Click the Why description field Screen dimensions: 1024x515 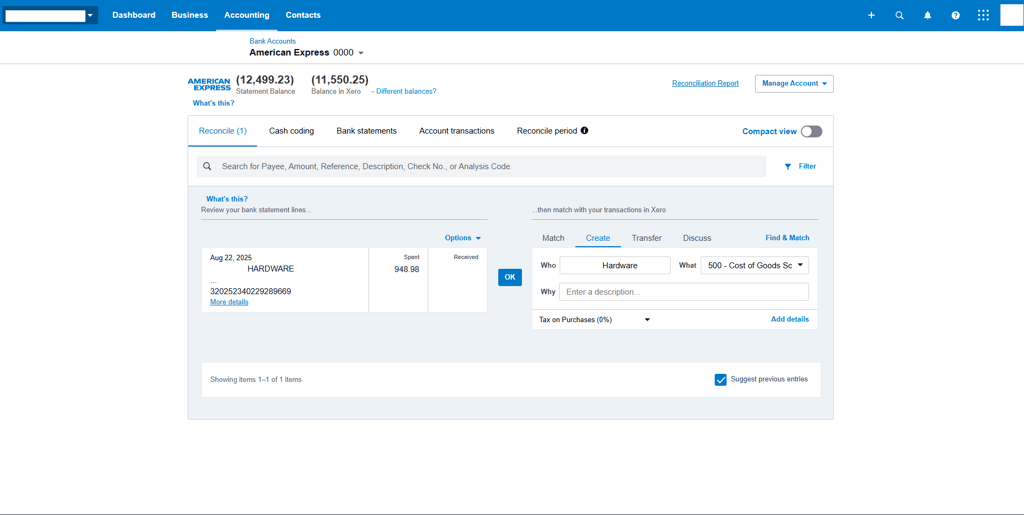point(684,292)
